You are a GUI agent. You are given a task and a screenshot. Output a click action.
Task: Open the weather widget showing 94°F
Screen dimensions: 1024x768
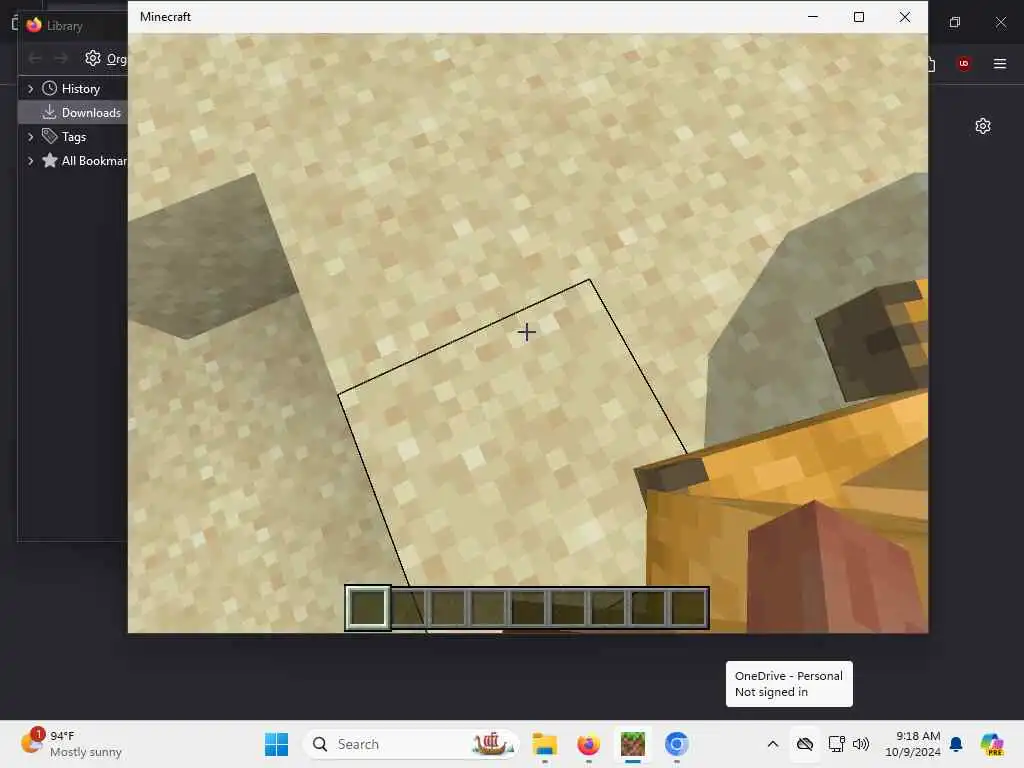point(72,744)
